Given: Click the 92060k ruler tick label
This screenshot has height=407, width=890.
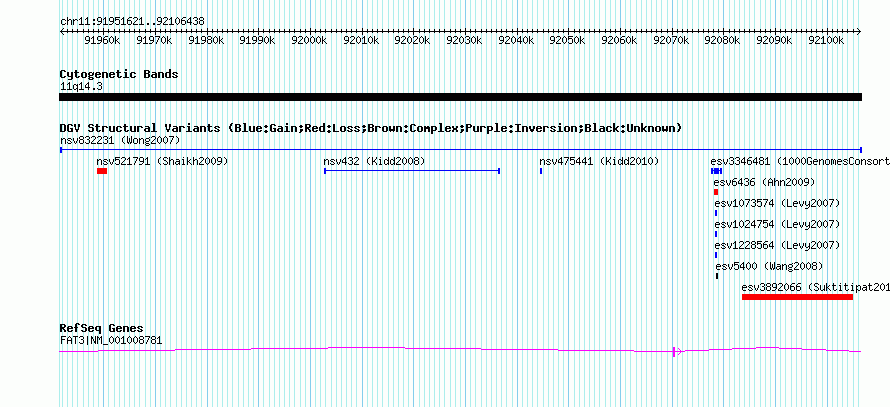Looking at the screenshot, I should point(619,41).
